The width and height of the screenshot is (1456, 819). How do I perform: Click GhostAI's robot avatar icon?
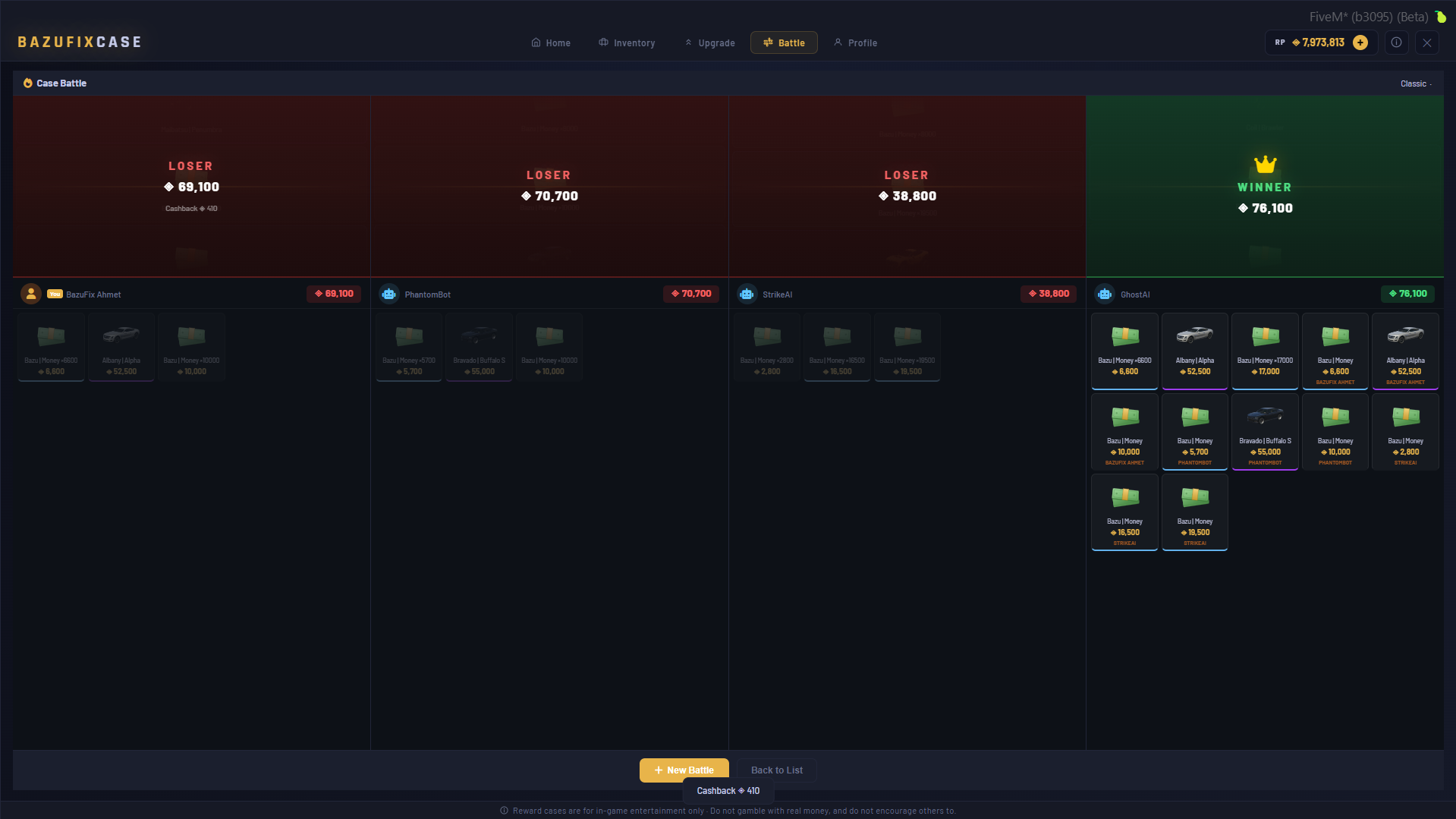1105,294
